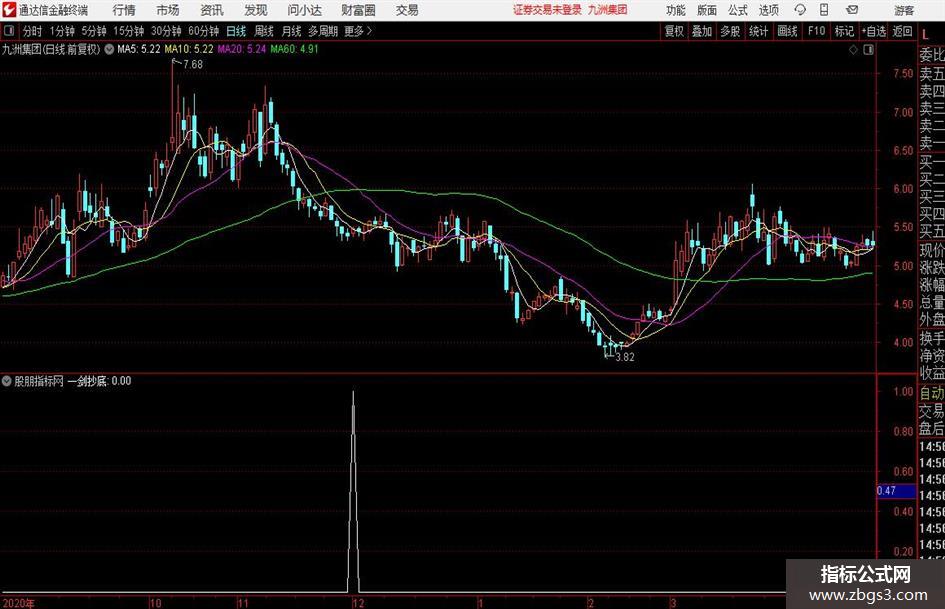The width and height of the screenshot is (945, 609).
Task: Open the mobile phone icon
Action: tap(824, 10)
